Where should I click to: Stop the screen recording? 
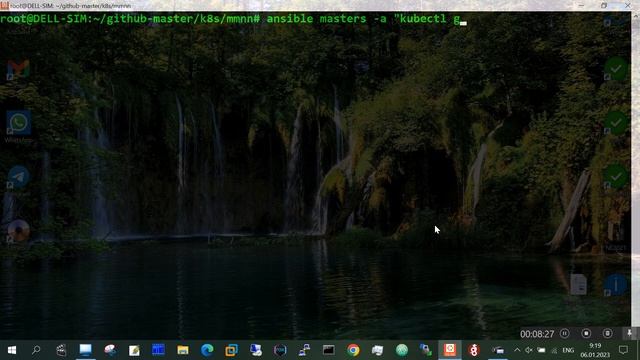click(586, 333)
